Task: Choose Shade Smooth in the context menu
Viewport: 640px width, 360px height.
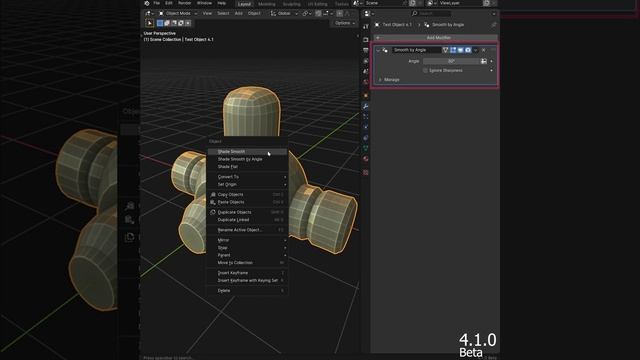Action: tap(247, 152)
